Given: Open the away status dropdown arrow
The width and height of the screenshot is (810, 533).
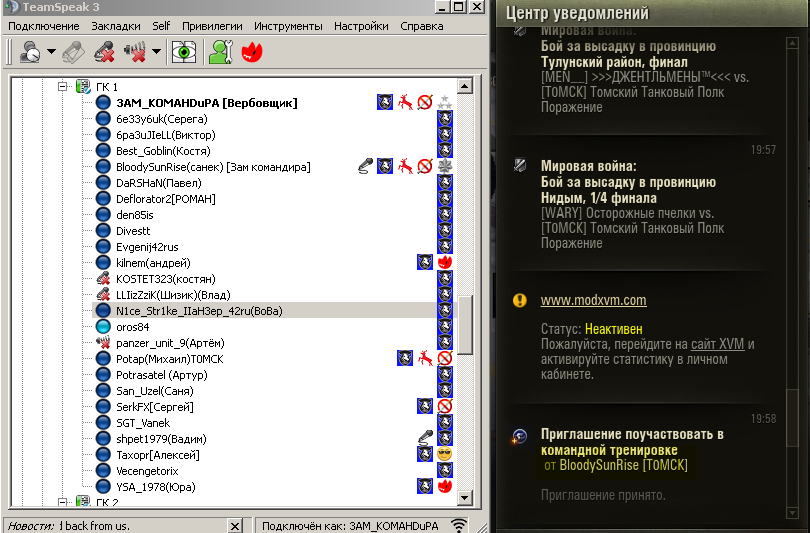Looking at the screenshot, I should point(51,52).
